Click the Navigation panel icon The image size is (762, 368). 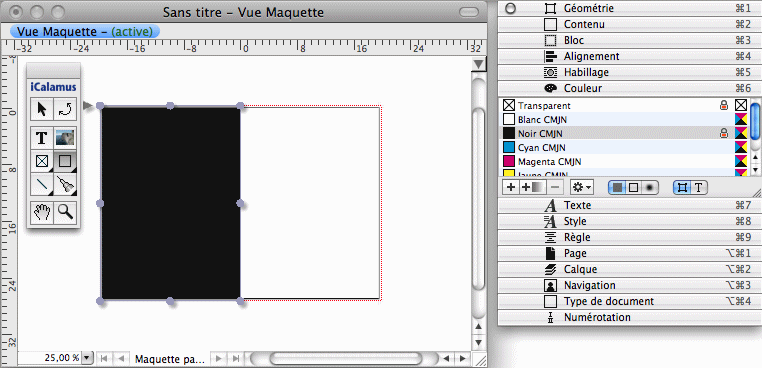click(x=550, y=285)
